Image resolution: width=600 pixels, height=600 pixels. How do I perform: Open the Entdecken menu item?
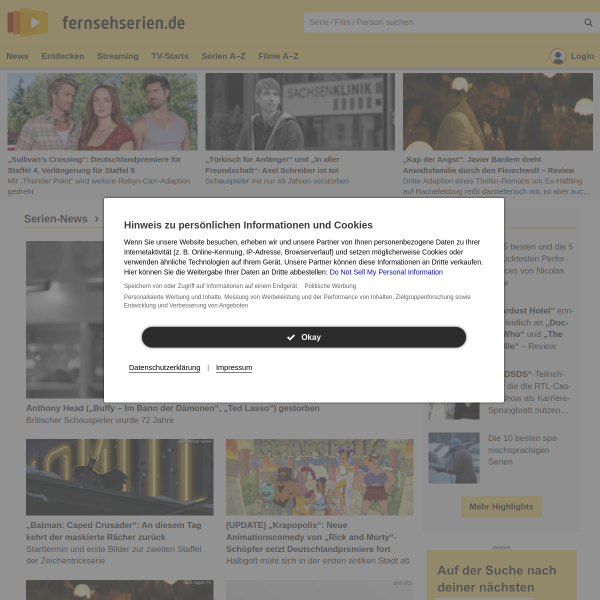click(x=63, y=56)
